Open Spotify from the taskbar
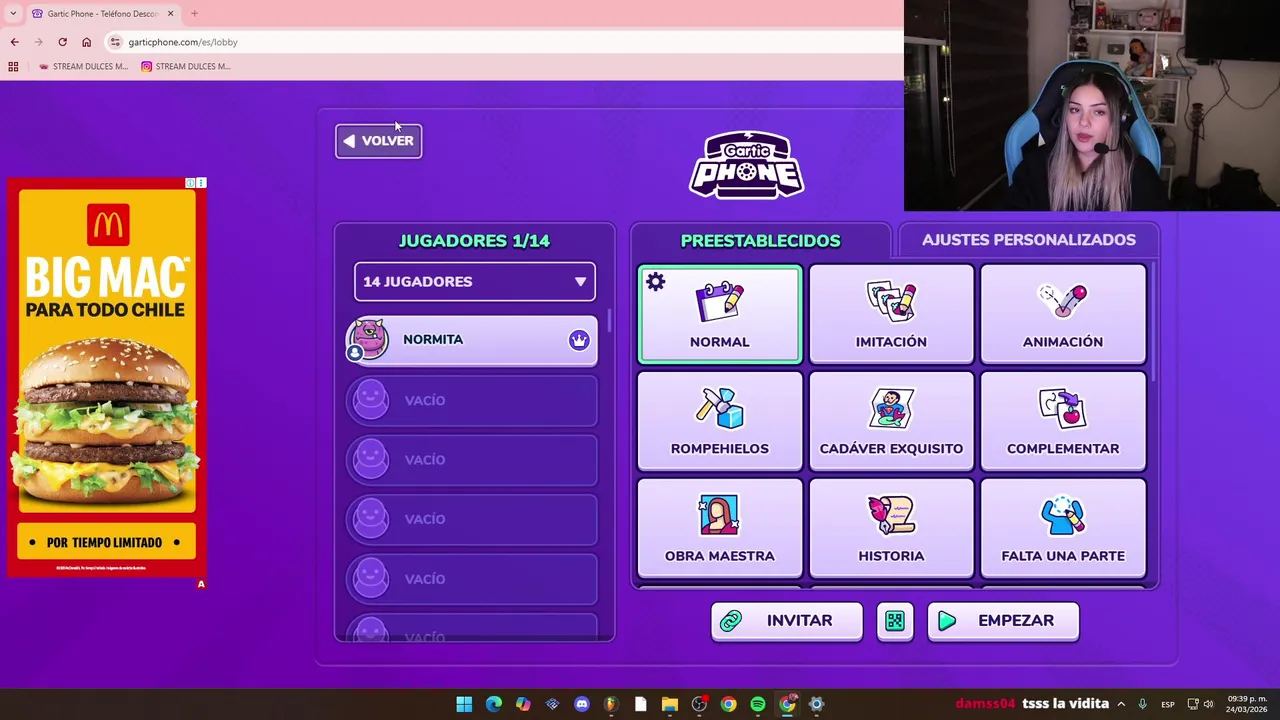 pos(758,704)
